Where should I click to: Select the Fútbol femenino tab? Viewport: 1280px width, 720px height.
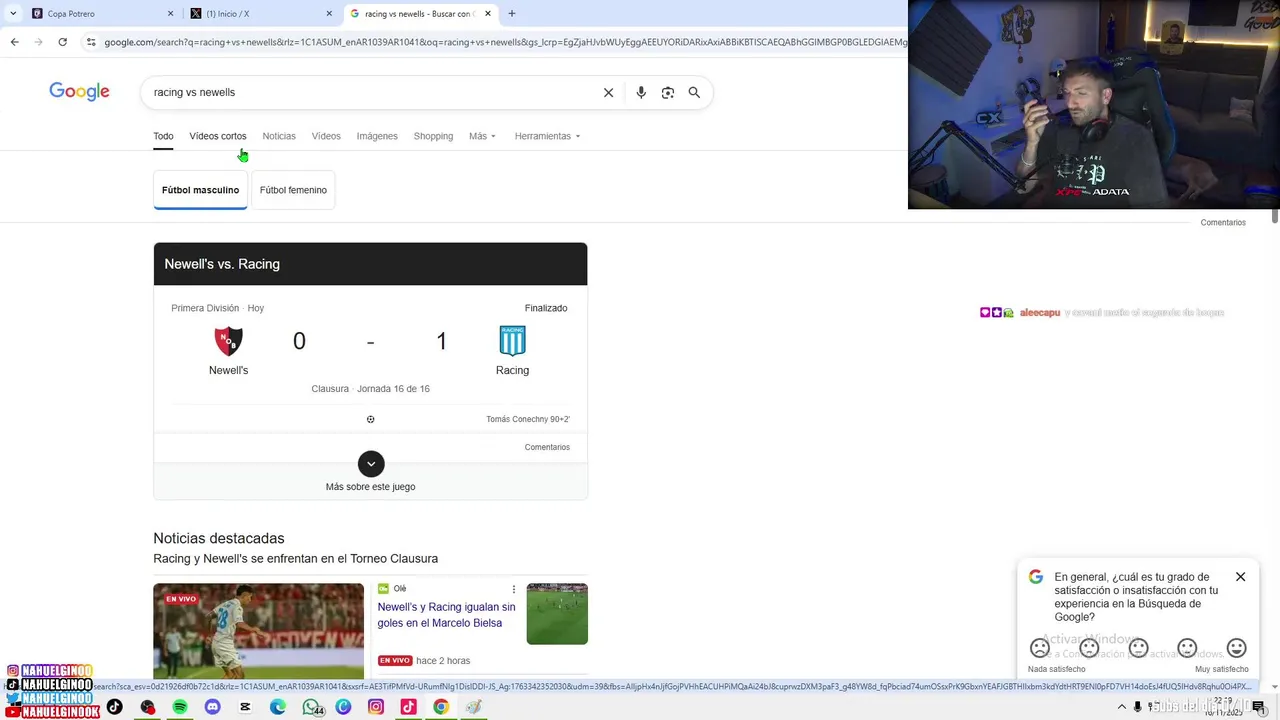[x=293, y=190]
